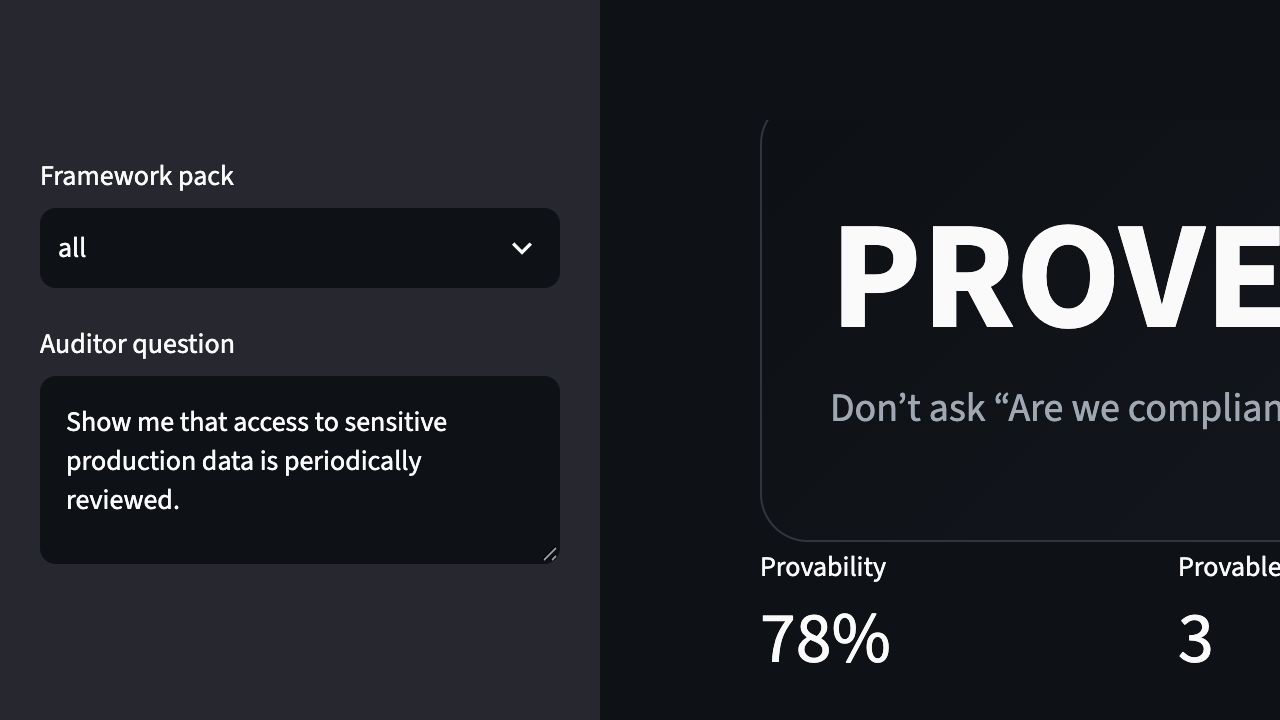Click the text area resize handle icon
The width and height of the screenshot is (1280, 720).
pyautogui.click(x=550, y=554)
